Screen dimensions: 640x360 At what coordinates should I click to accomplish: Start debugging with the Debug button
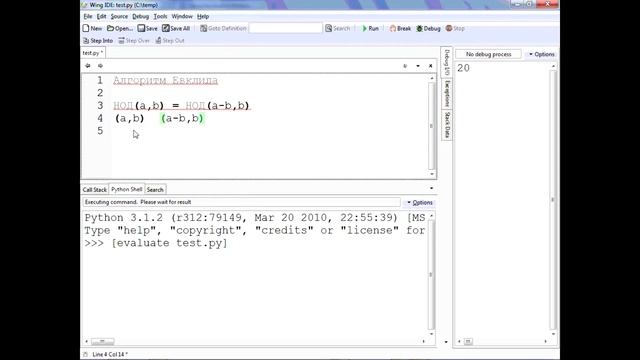coord(428,28)
